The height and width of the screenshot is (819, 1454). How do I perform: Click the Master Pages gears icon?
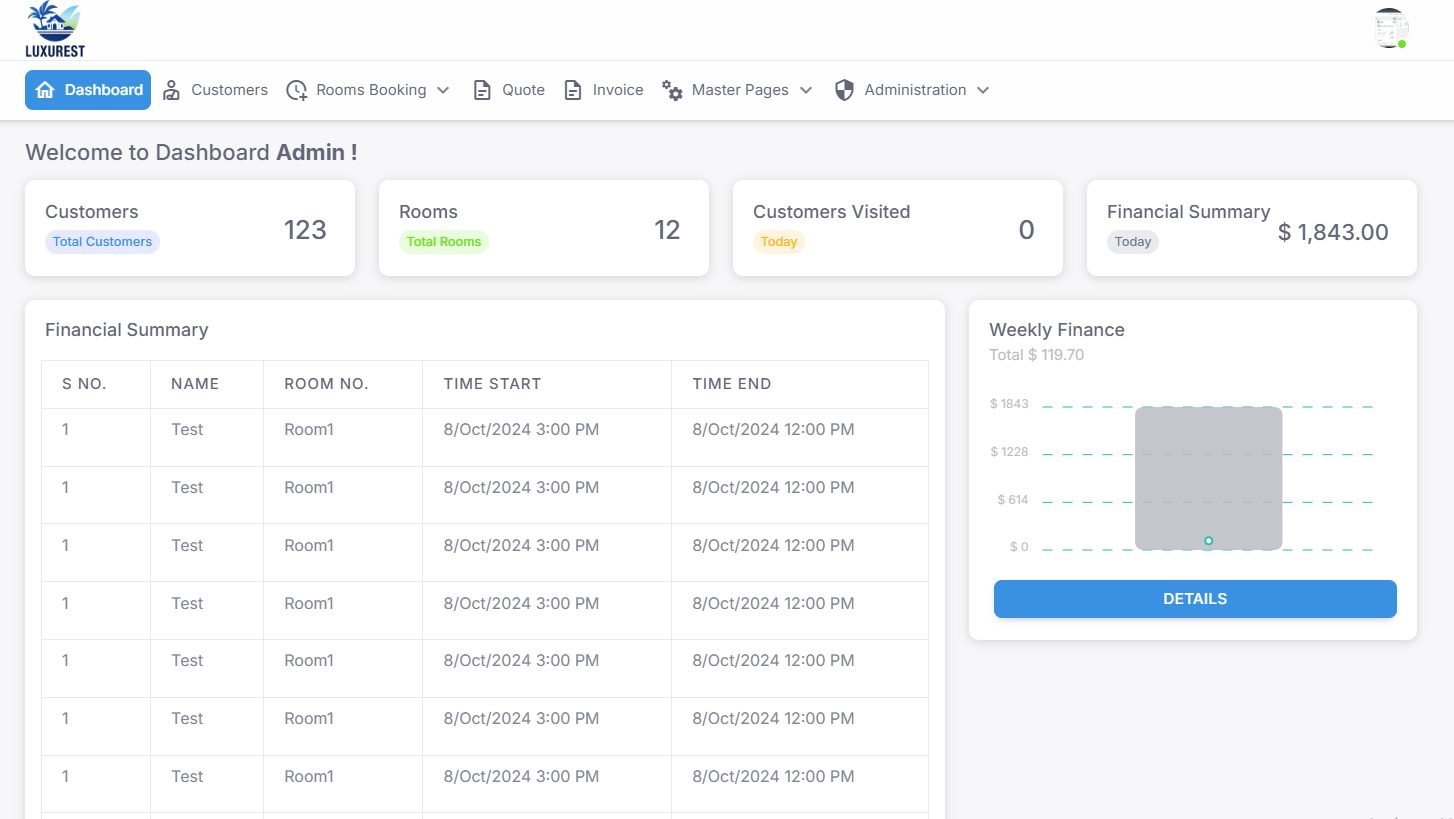(x=672, y=90)
